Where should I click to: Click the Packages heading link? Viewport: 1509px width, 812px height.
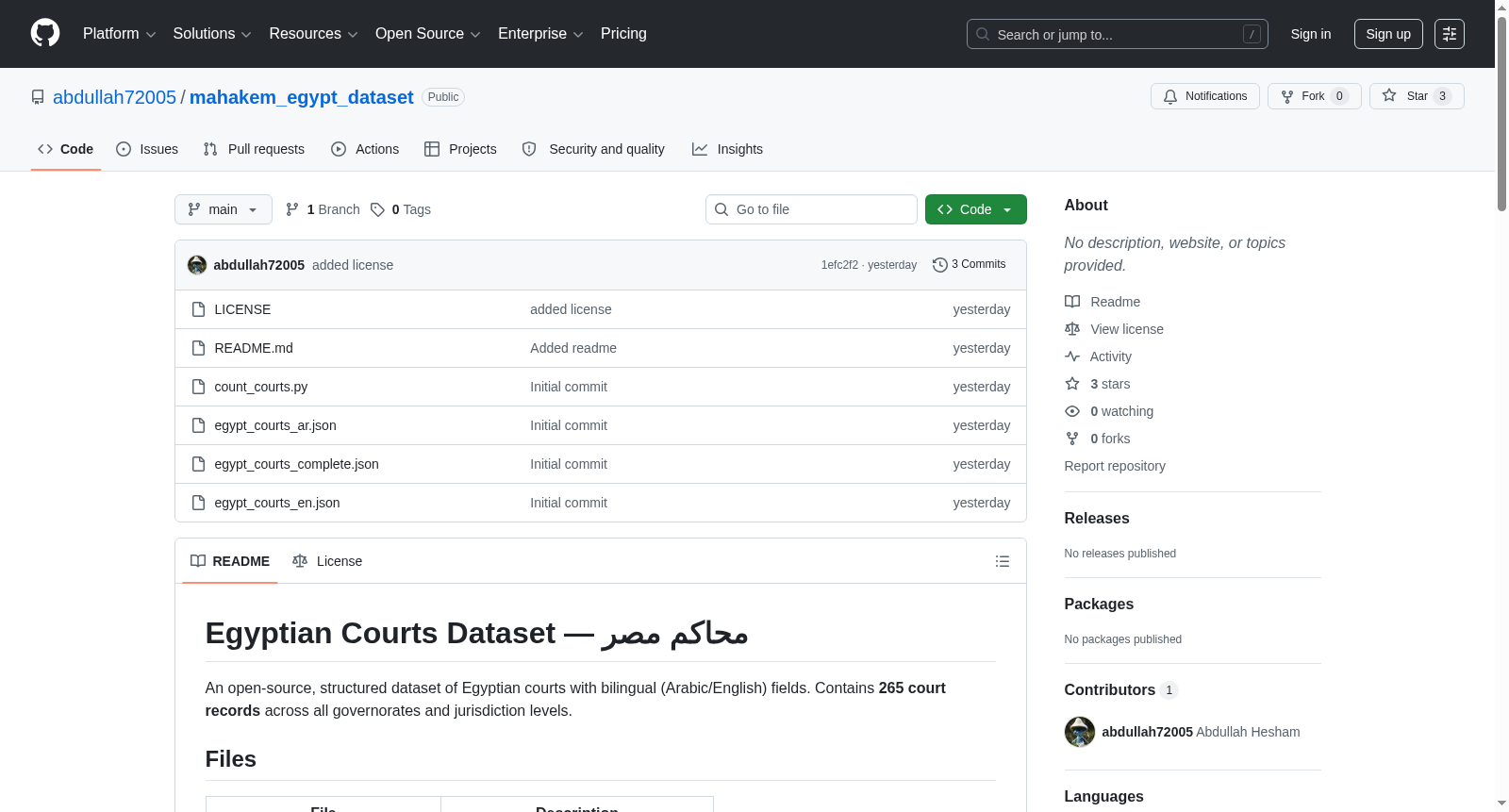point(1099,605)
